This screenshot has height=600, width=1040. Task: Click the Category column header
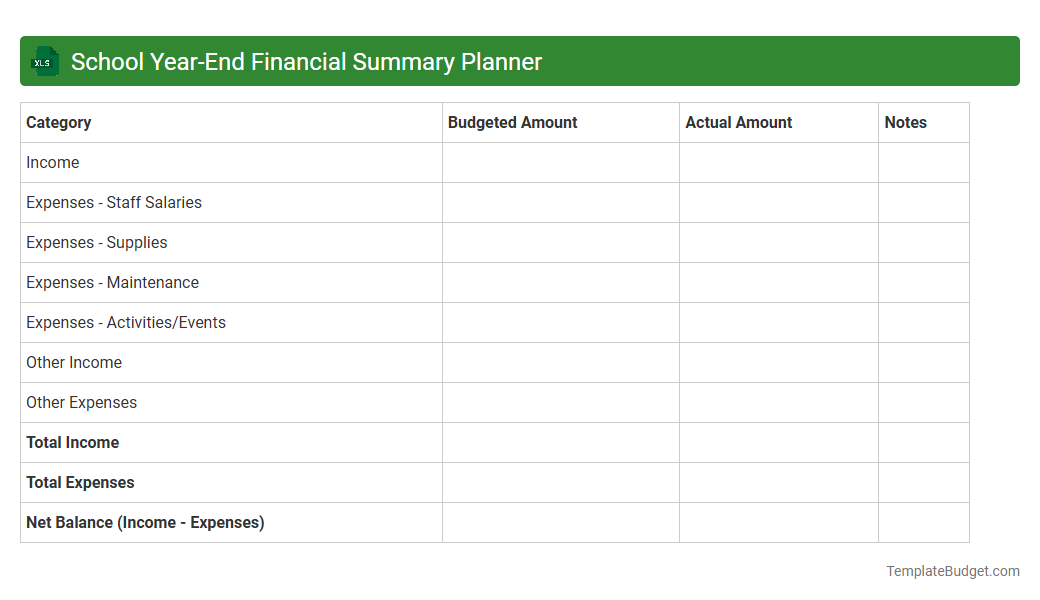coord(59,122)
